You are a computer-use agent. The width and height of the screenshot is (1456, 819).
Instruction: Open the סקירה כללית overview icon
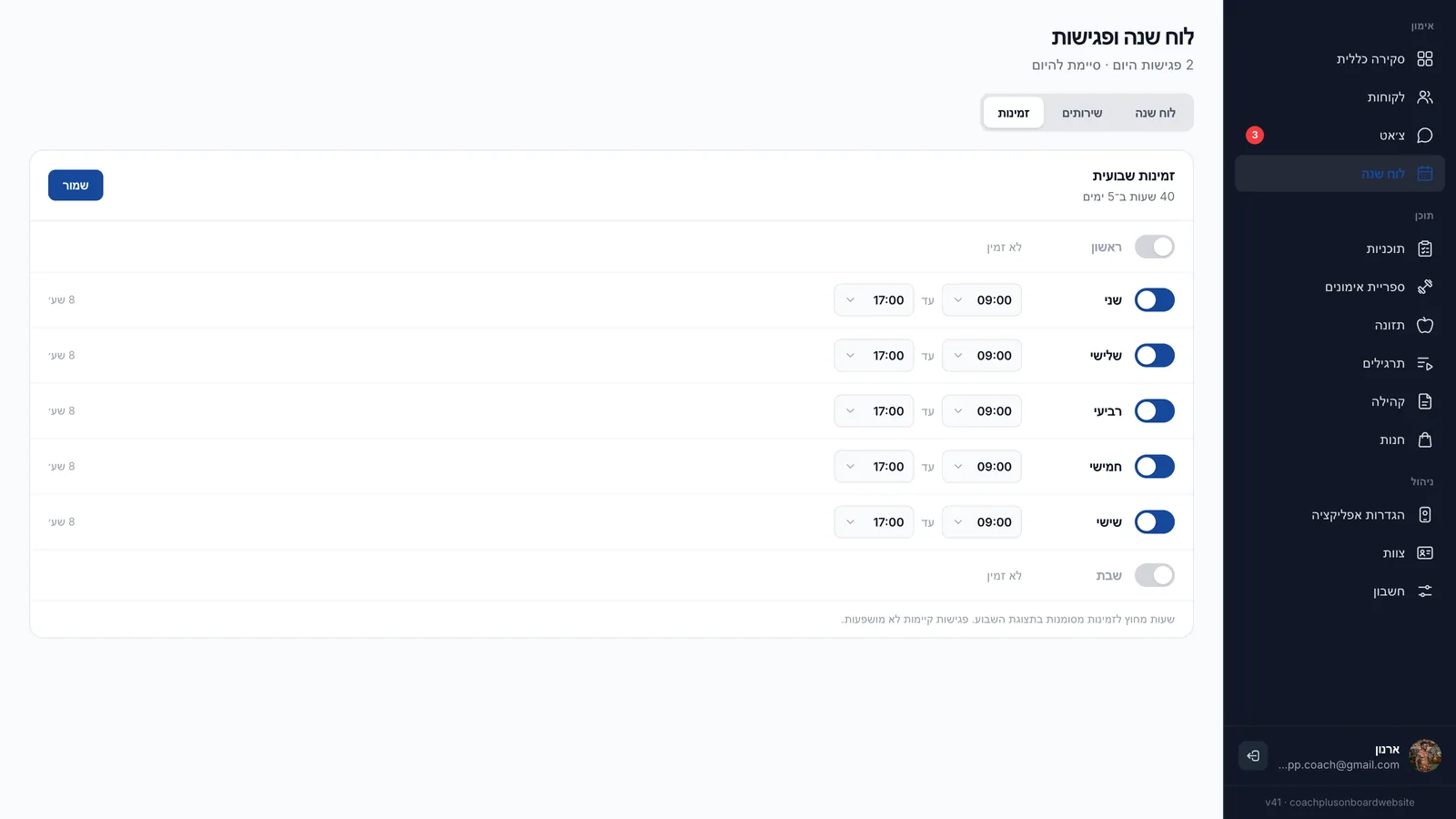pyautogui.click(x=1425, y=59)
